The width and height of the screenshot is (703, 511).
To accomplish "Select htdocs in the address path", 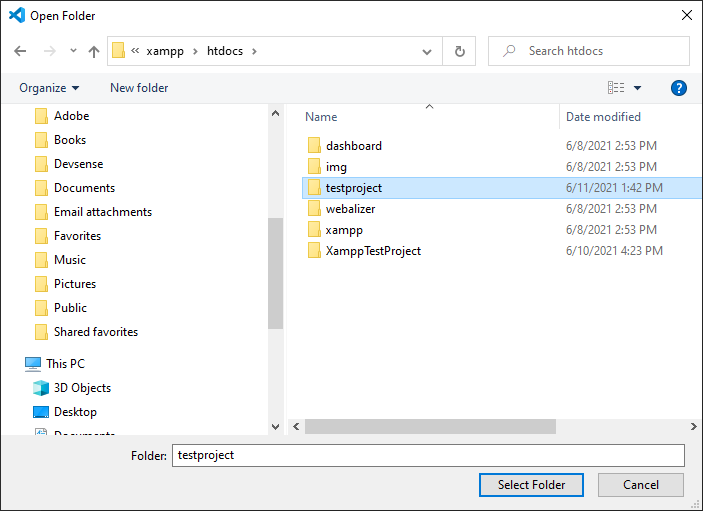I will pyautogui.click(x=225, y=51).
